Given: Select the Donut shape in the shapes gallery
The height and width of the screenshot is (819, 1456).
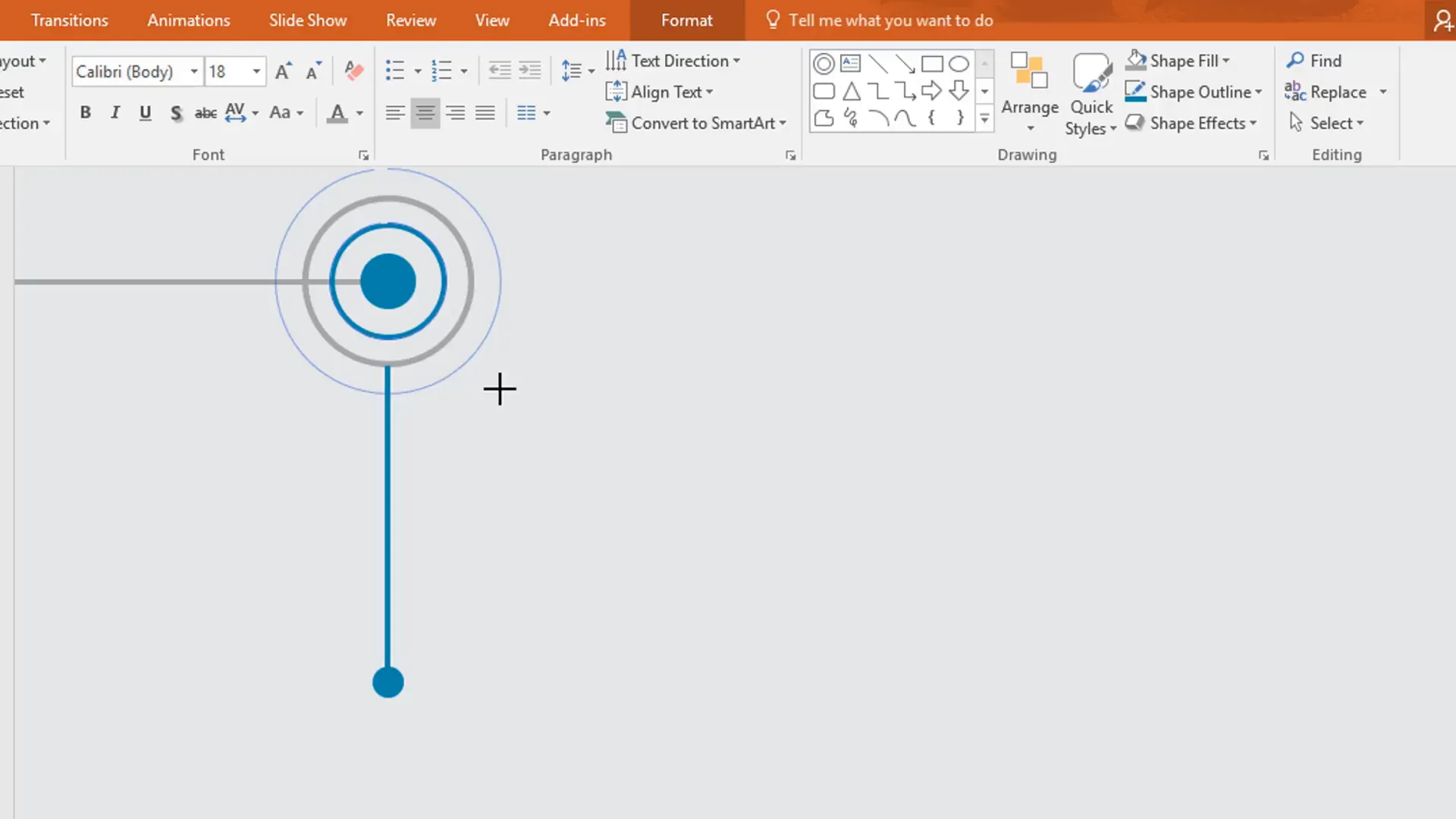Looking at the screenshot, I should coord(824,64).
